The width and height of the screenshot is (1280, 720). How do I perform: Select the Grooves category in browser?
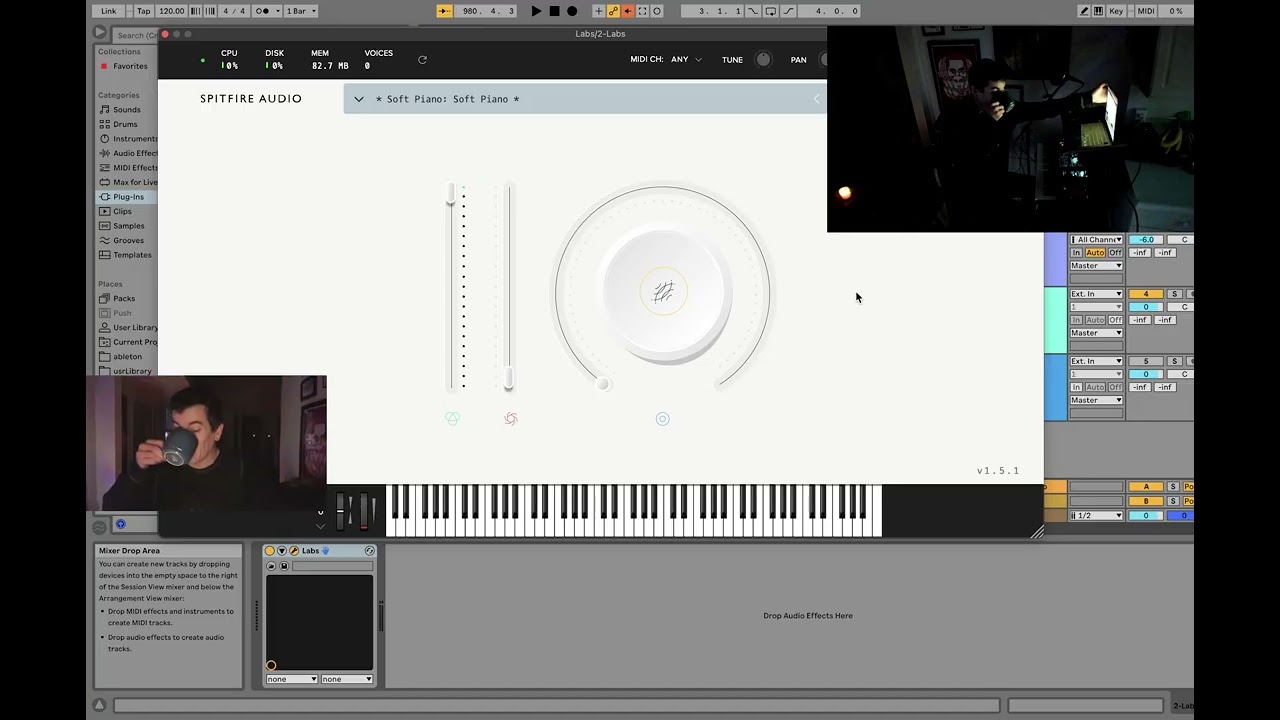128,240
